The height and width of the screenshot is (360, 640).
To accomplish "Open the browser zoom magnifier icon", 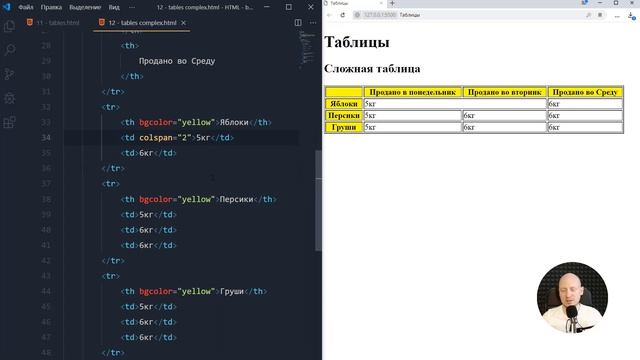I will [588, 15].
